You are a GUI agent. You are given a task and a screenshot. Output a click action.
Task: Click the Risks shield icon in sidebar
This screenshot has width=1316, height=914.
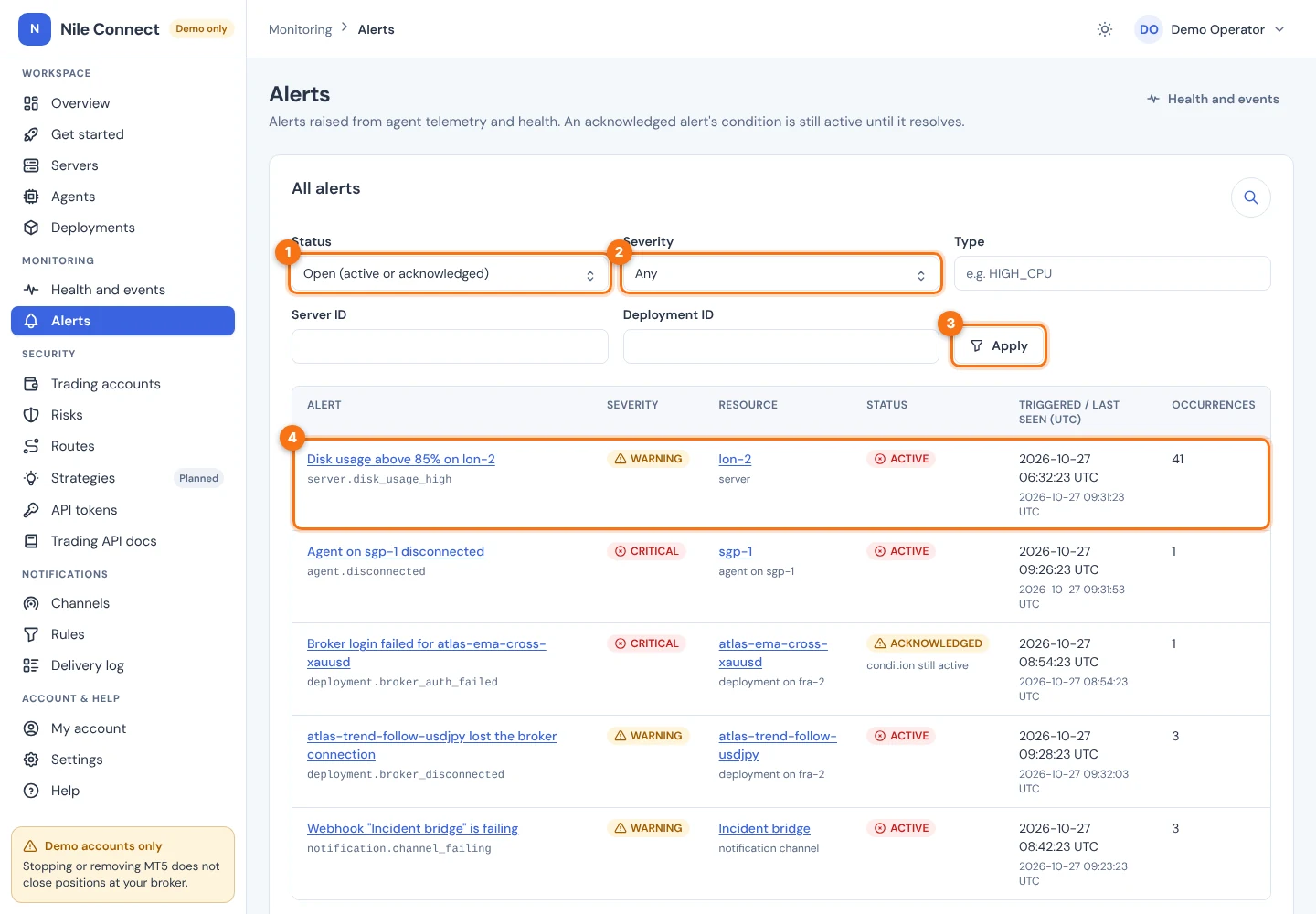tap(31, 415)
